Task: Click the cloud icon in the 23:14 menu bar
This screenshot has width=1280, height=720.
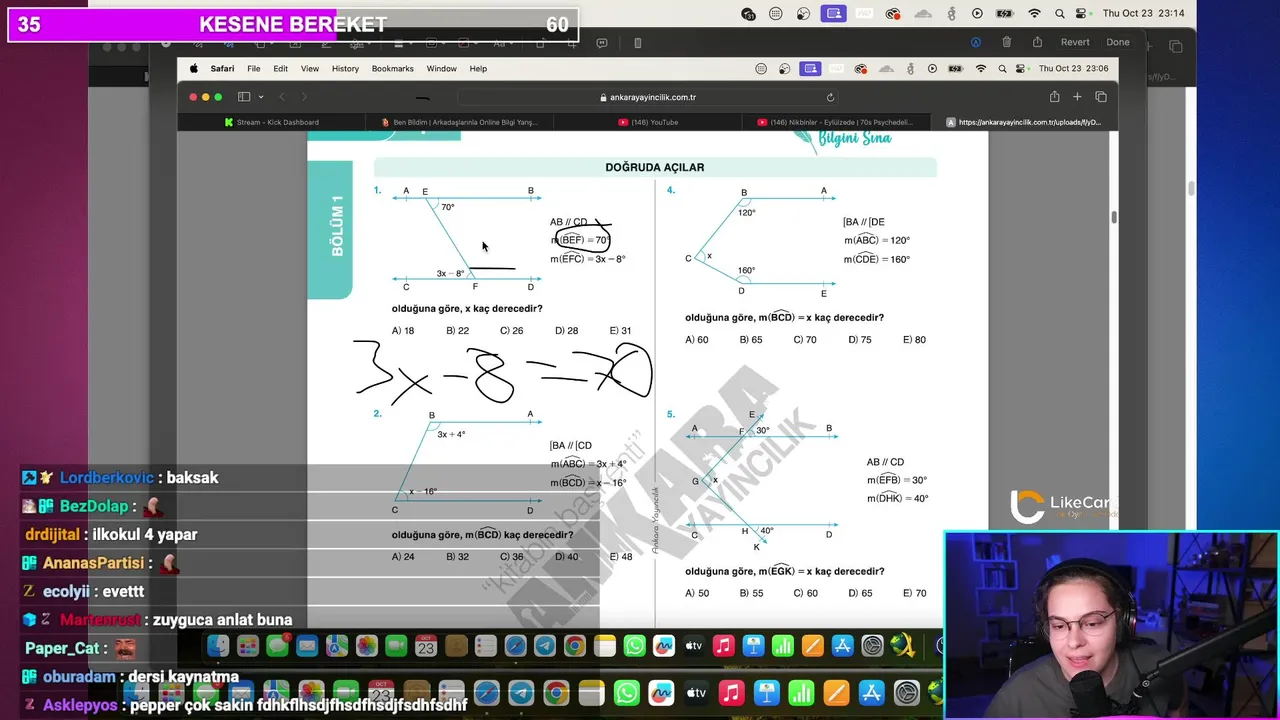Action: [923, 13]
